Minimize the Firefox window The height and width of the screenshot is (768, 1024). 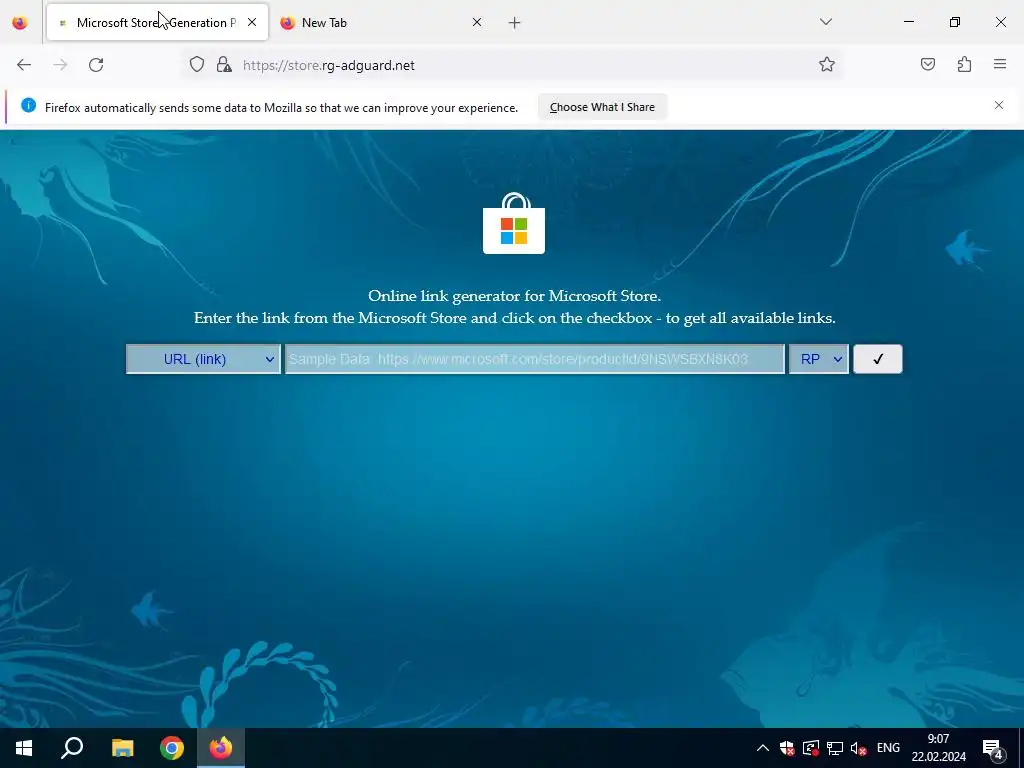coord(908,22)
